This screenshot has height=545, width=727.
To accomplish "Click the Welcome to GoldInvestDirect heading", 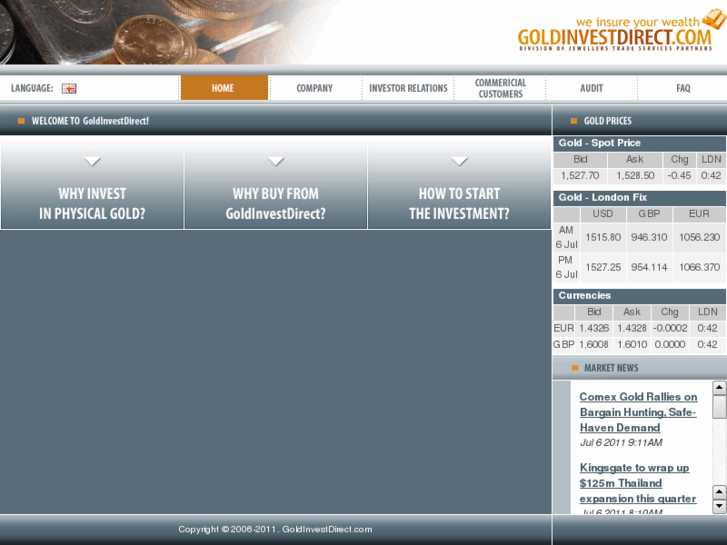I will coord(90,121).
